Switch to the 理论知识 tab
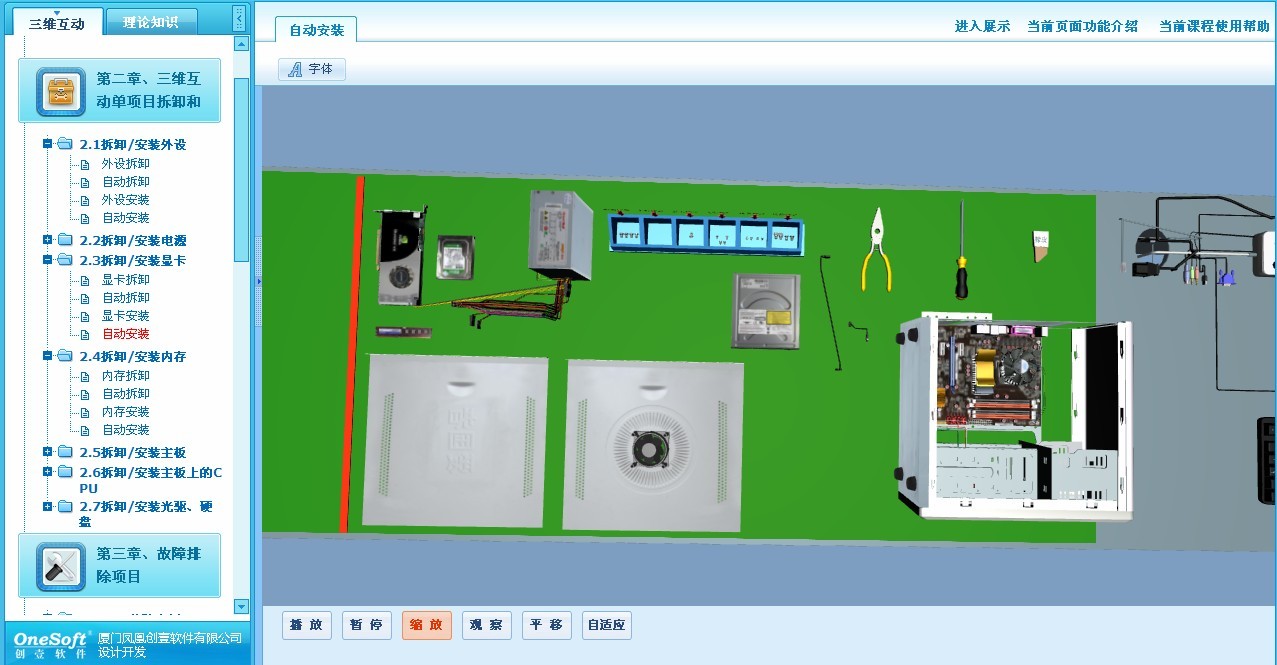The height and width of the screenshot is (665, 1277). [151, 22]
